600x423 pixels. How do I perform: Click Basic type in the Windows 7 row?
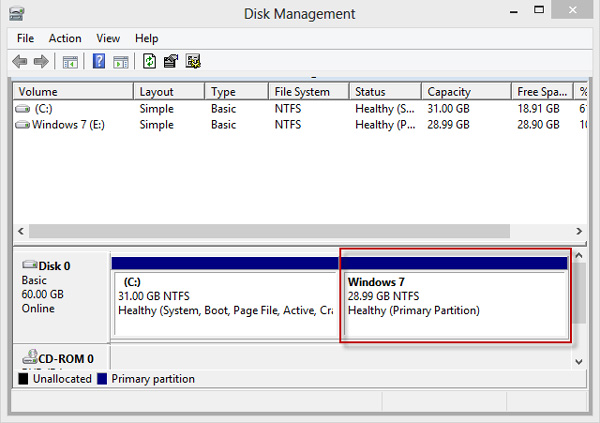[223, 125]
